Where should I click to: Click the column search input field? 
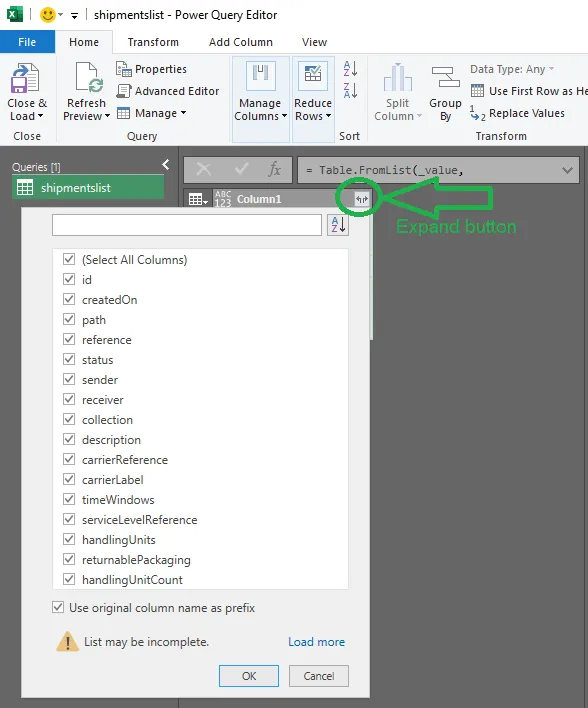tap(187, 225)
